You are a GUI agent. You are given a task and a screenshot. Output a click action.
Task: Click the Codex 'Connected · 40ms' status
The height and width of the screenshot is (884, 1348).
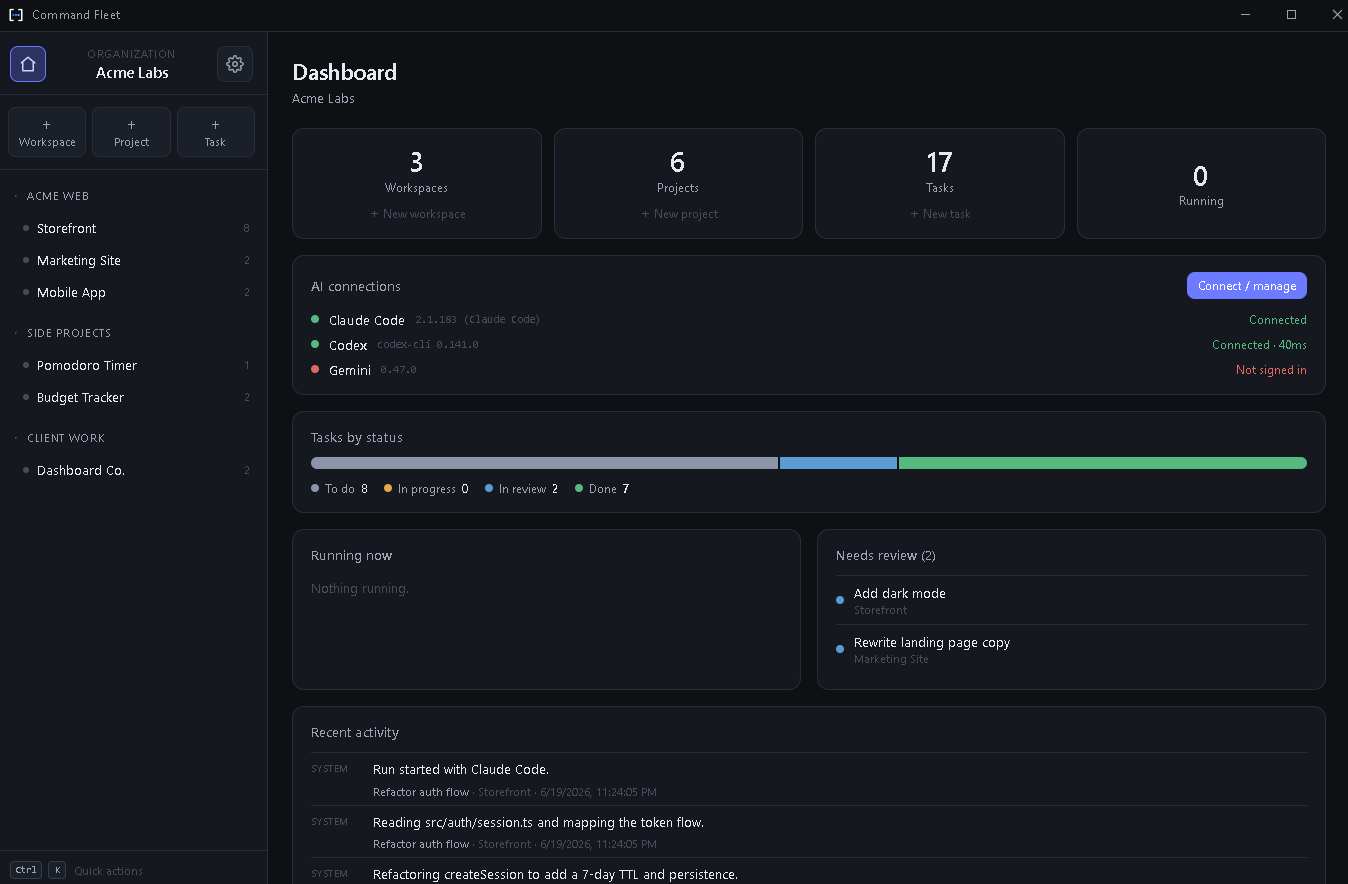[x=1259, y=345]
